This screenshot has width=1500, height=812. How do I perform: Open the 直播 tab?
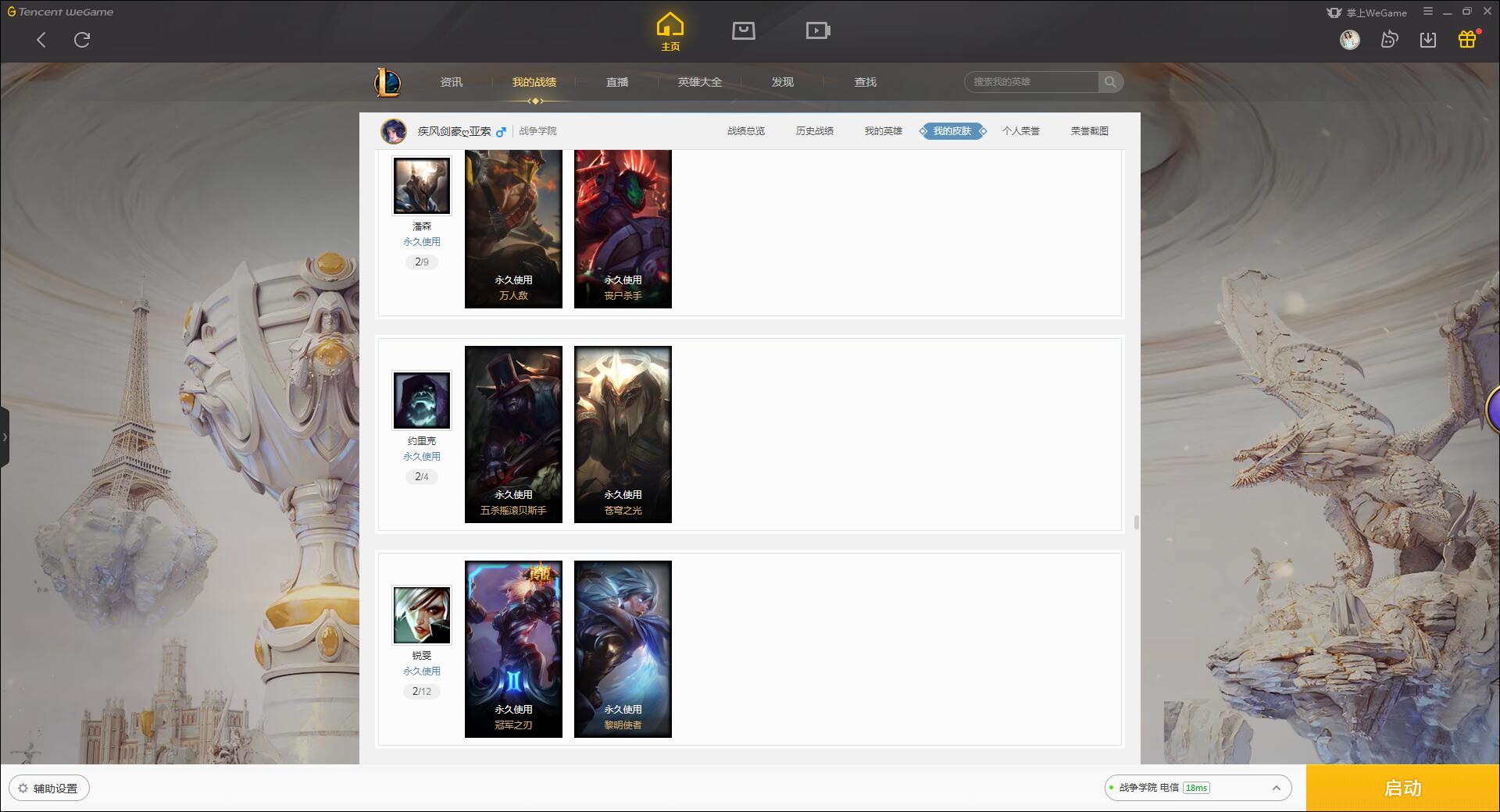(x=617, y=82)
